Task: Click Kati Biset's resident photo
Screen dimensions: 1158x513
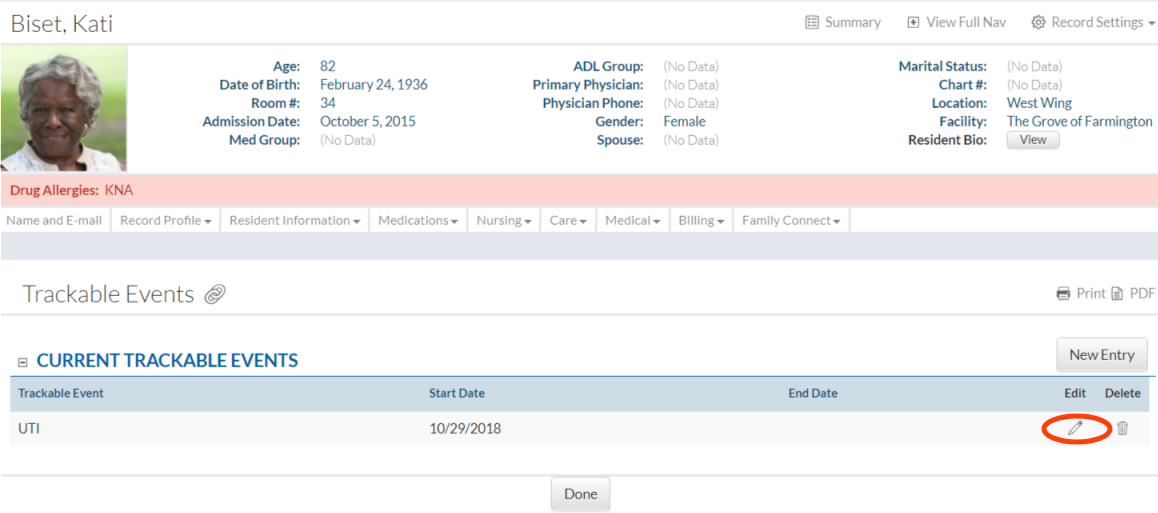Action: pyautogui.click(x=64, y=109)
